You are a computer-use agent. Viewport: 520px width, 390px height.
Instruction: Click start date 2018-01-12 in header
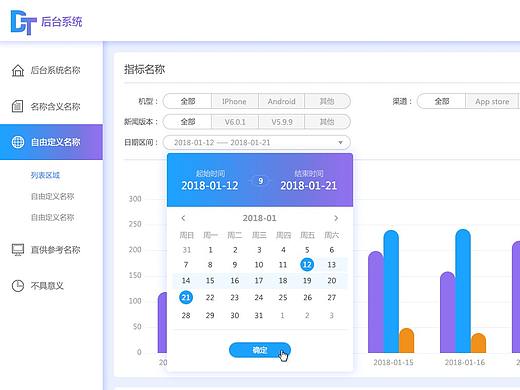pos(210,186)
